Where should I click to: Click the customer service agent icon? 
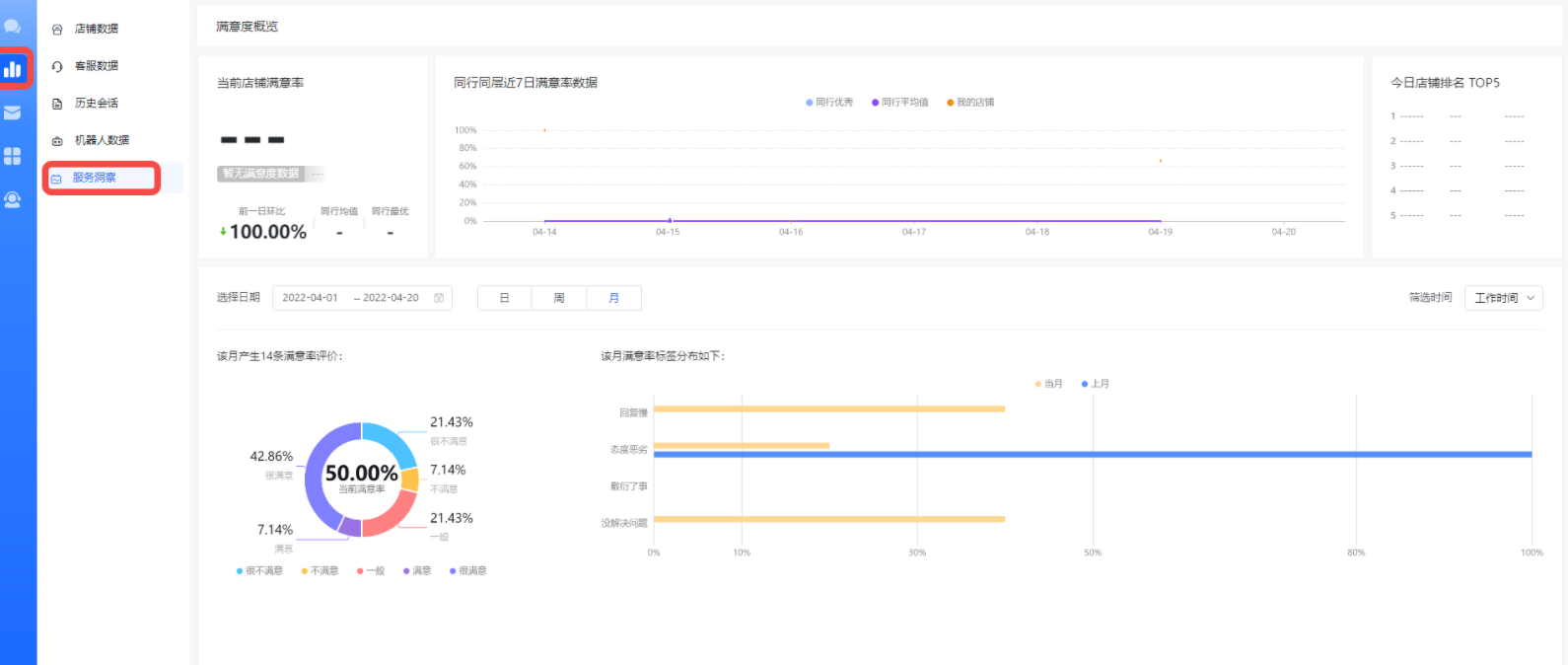13,199
